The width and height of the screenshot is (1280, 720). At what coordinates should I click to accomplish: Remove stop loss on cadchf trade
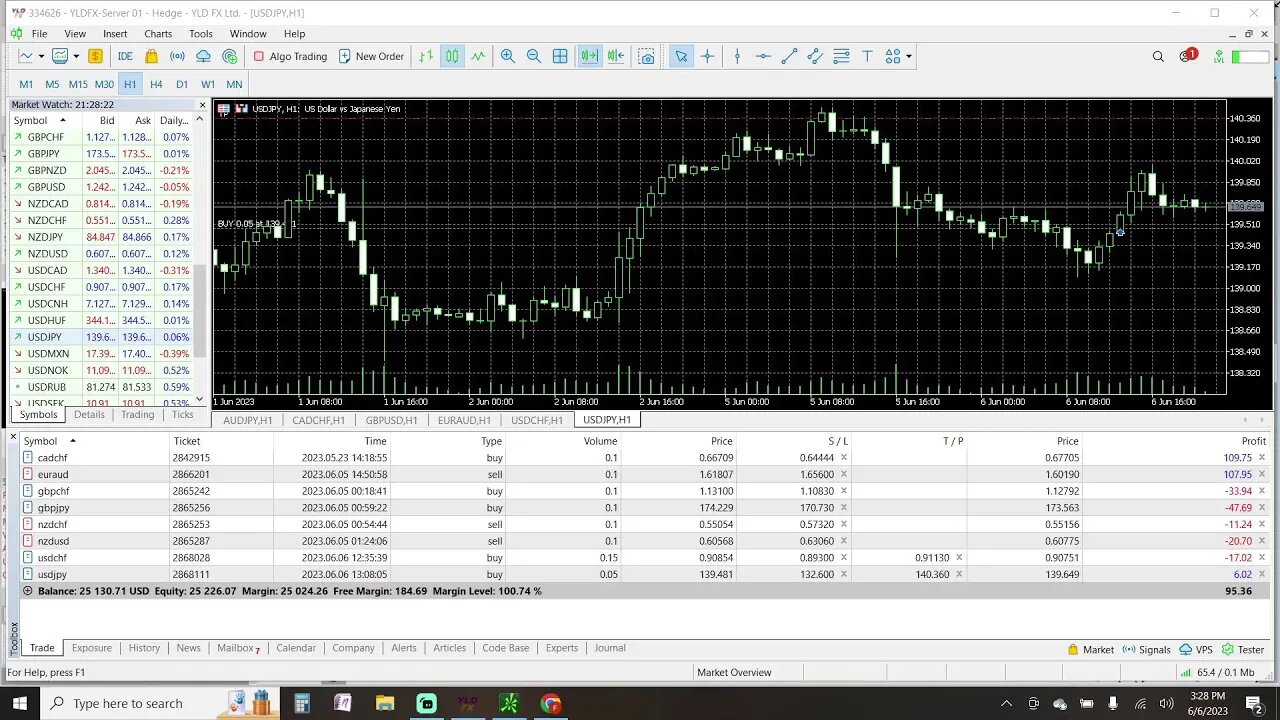pyautogui.click(x=844, y=458)
